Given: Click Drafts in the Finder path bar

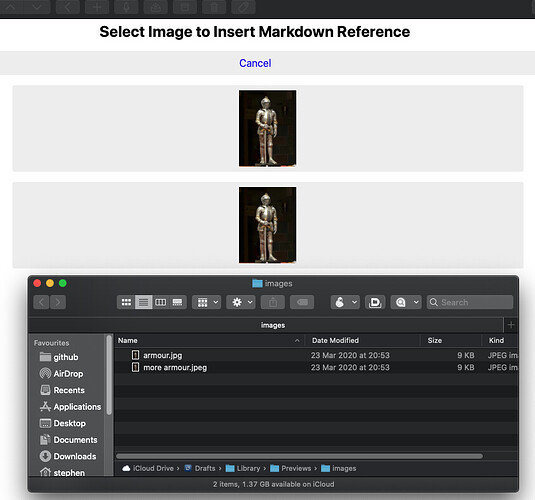Looking at the screenshot, I should tap(200, 468).
